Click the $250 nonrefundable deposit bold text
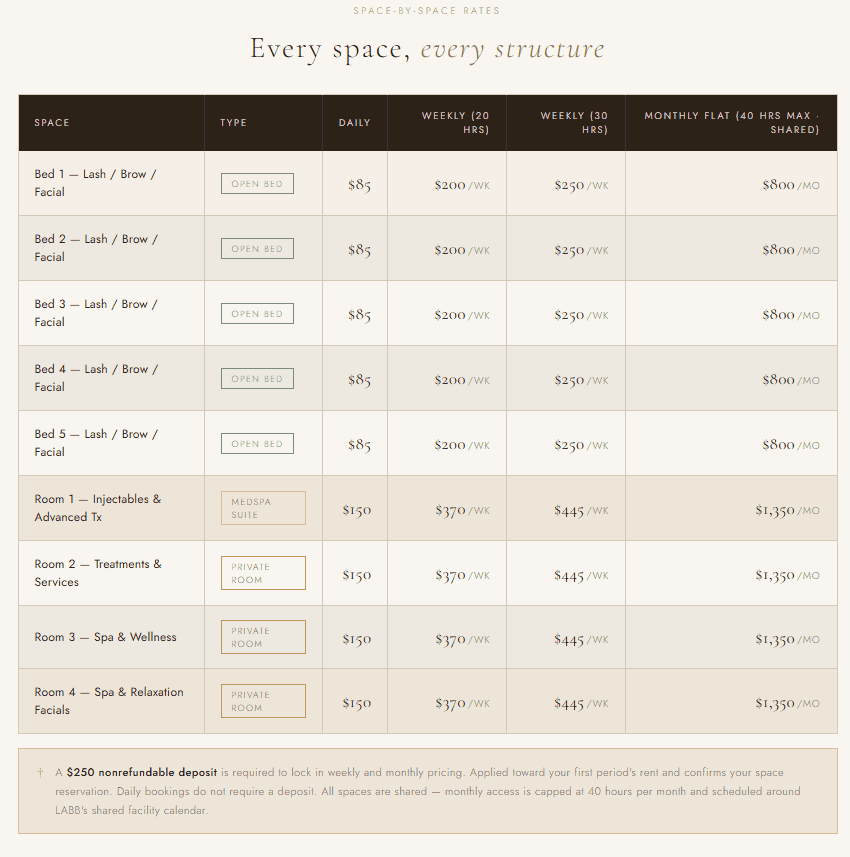 click(142, 772)
